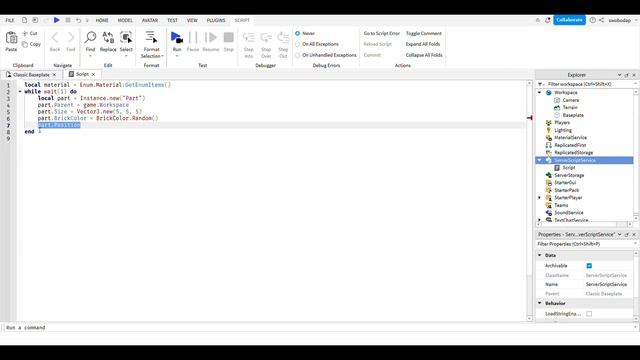Click the Format Selection icon
Viewport: 640px width, 360px height.
151,37
